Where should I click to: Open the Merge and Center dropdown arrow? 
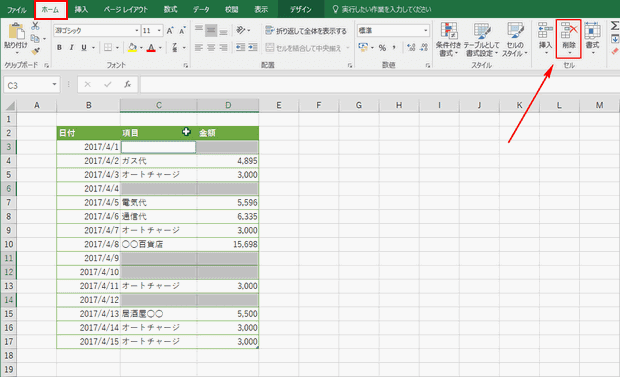[x=348, y=48]
